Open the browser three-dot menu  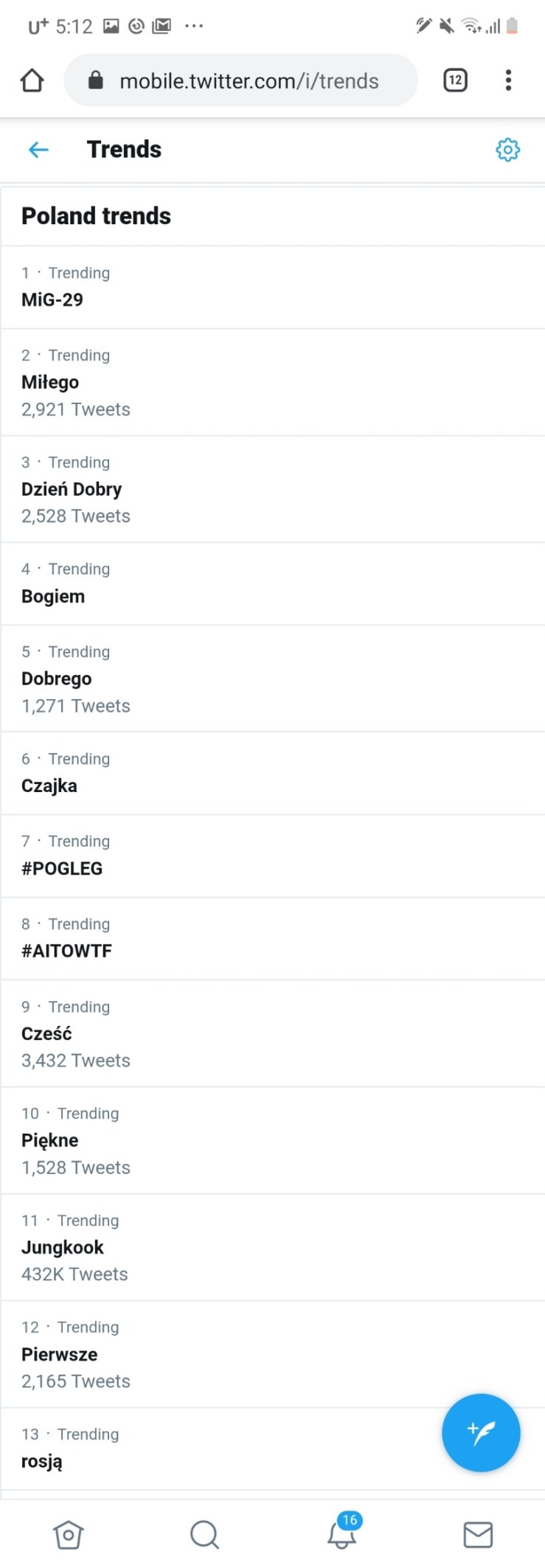point(508,80)
